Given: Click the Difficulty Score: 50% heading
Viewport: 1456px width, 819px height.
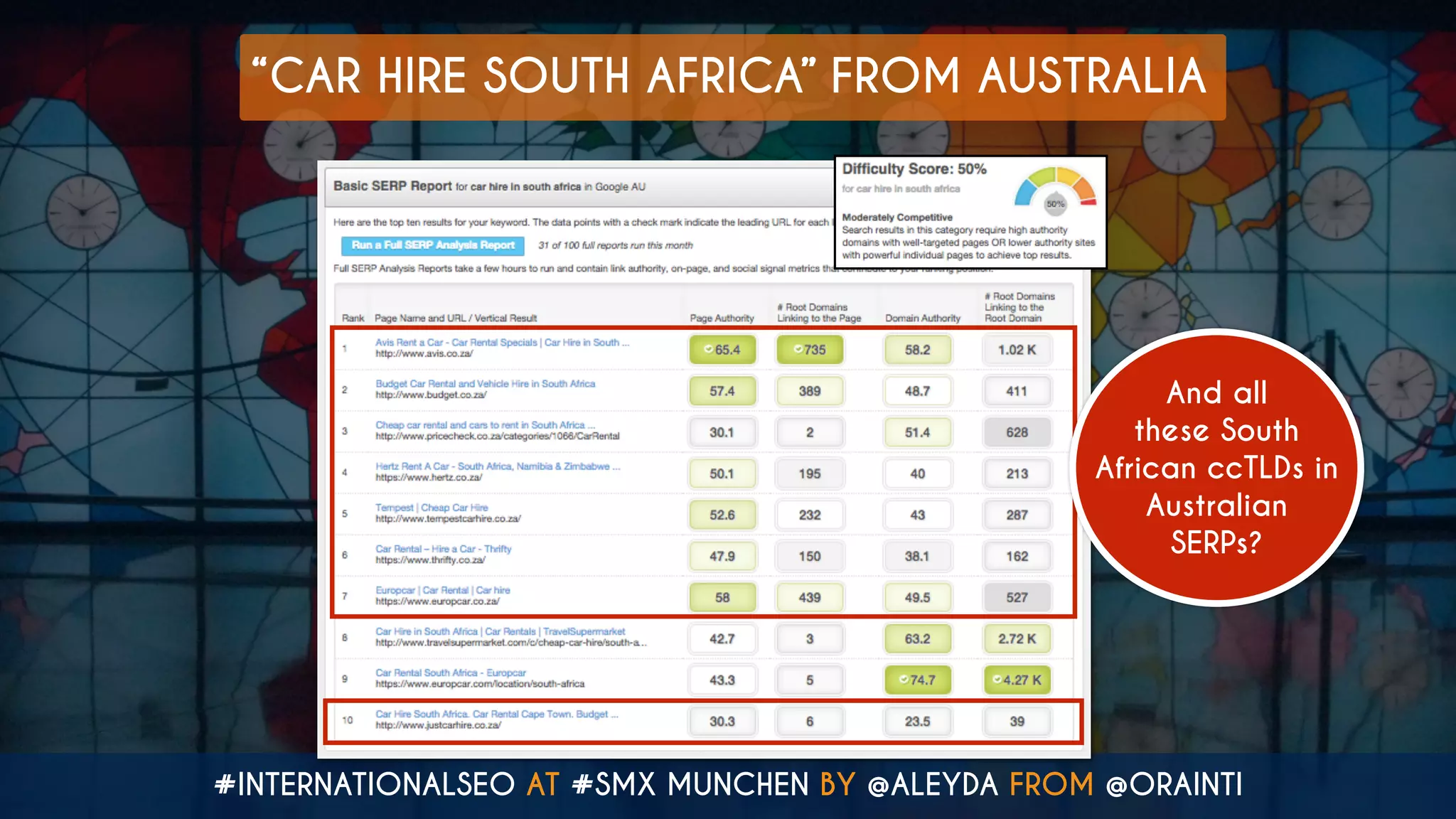Looking at the screenshot, I should [914, 169].
